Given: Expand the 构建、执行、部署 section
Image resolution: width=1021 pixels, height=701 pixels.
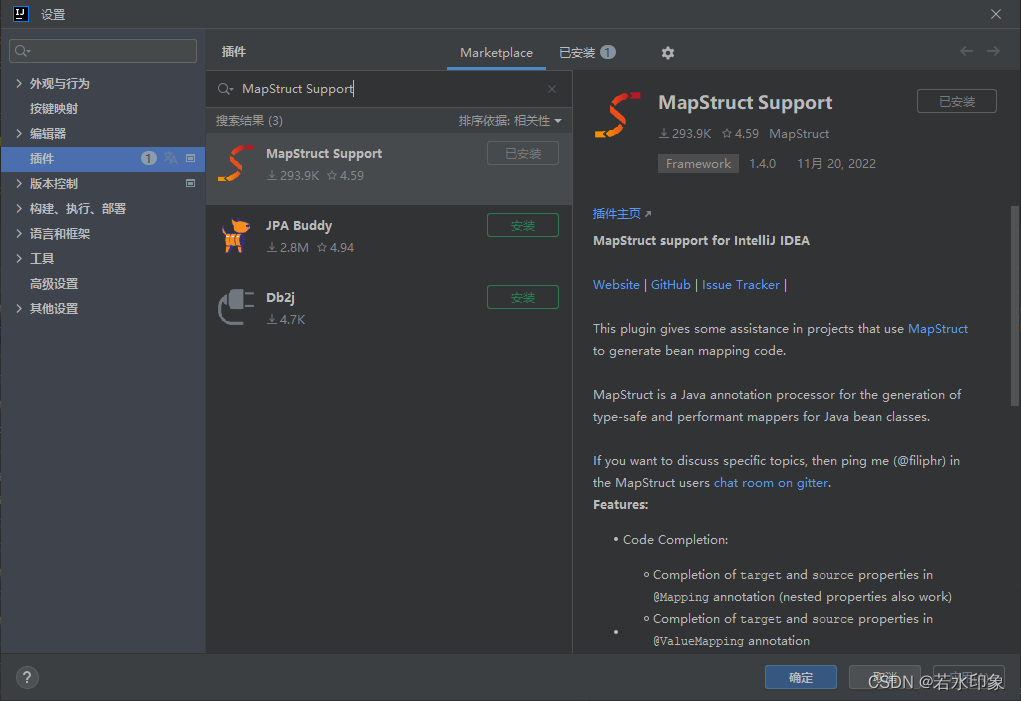Looking at the screenshot, I should (x=77, y=208).
